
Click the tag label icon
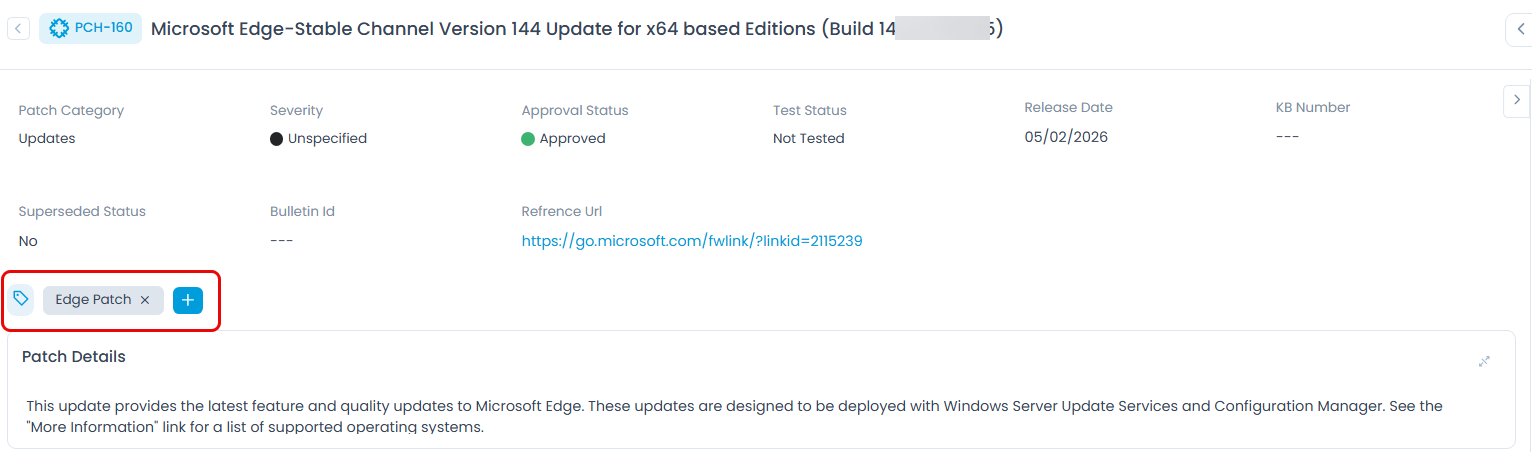21,299
